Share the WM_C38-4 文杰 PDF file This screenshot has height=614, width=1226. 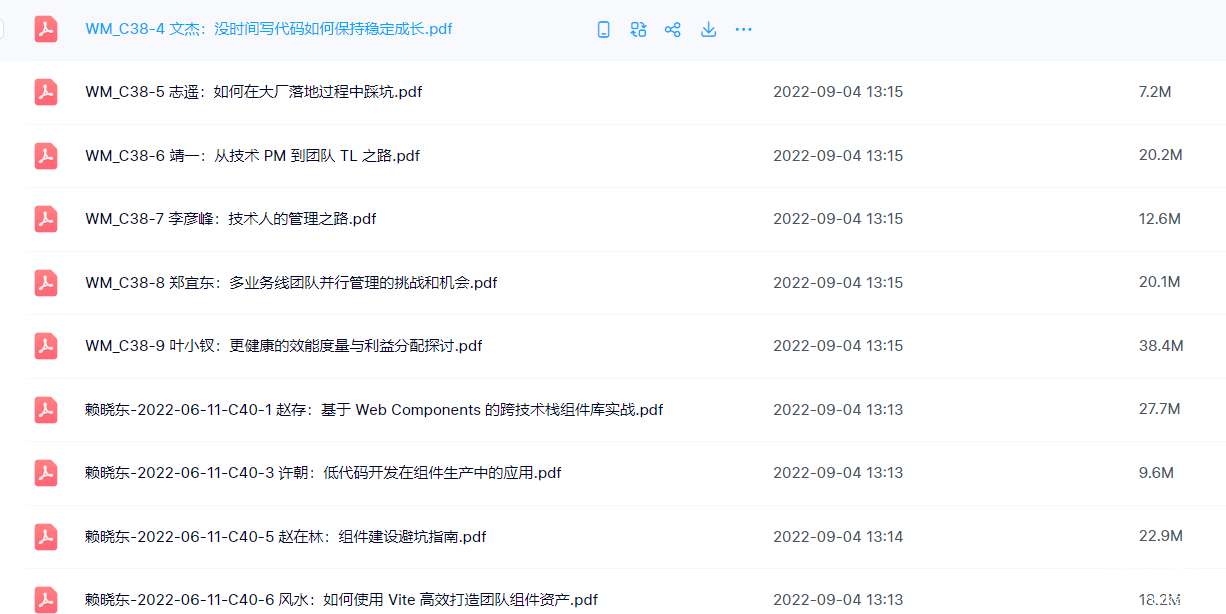673,30
